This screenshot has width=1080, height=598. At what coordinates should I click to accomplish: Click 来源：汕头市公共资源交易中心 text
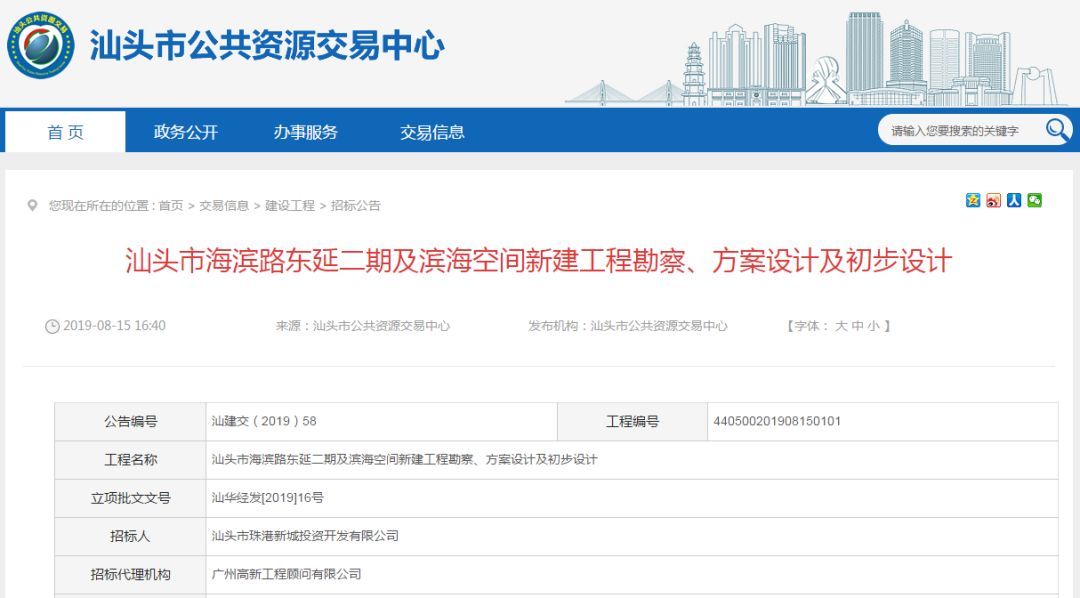pyautogui.click(x=363, y=326)
